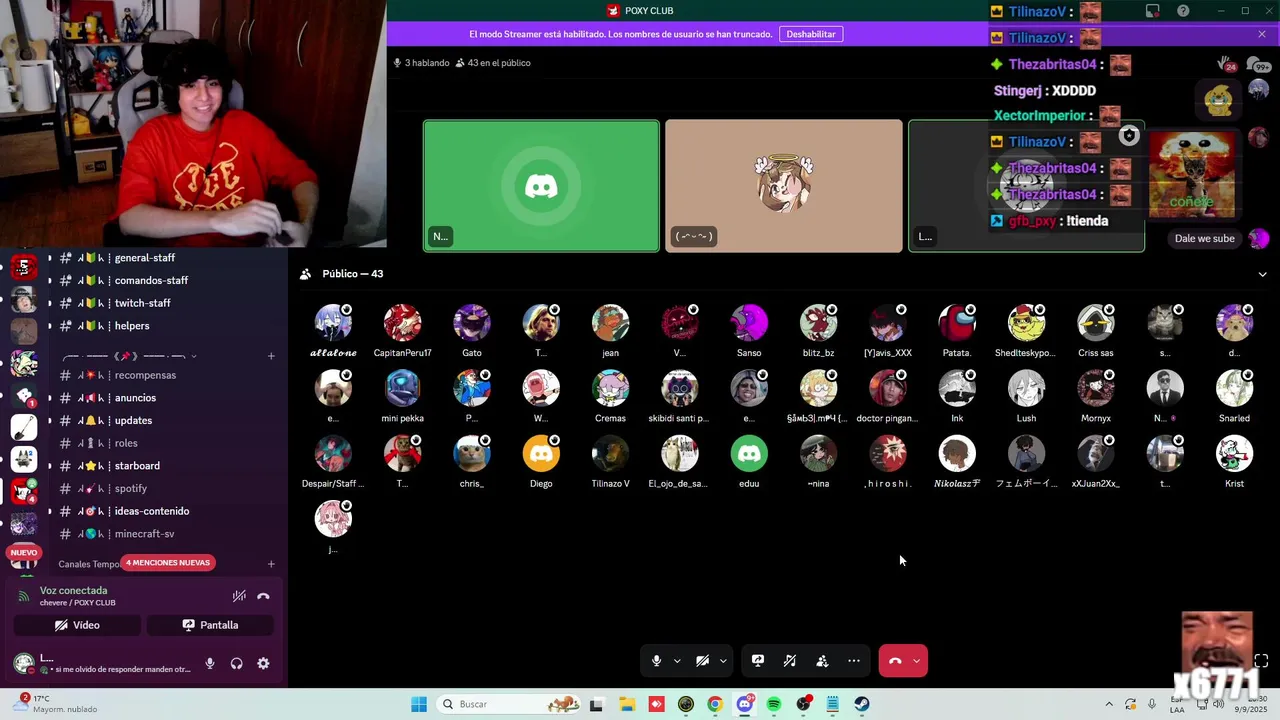Open eduu's green Discord avatar
Viewport: 1280px width, 720px height.
pyautogui.click(x=749, y=454)
